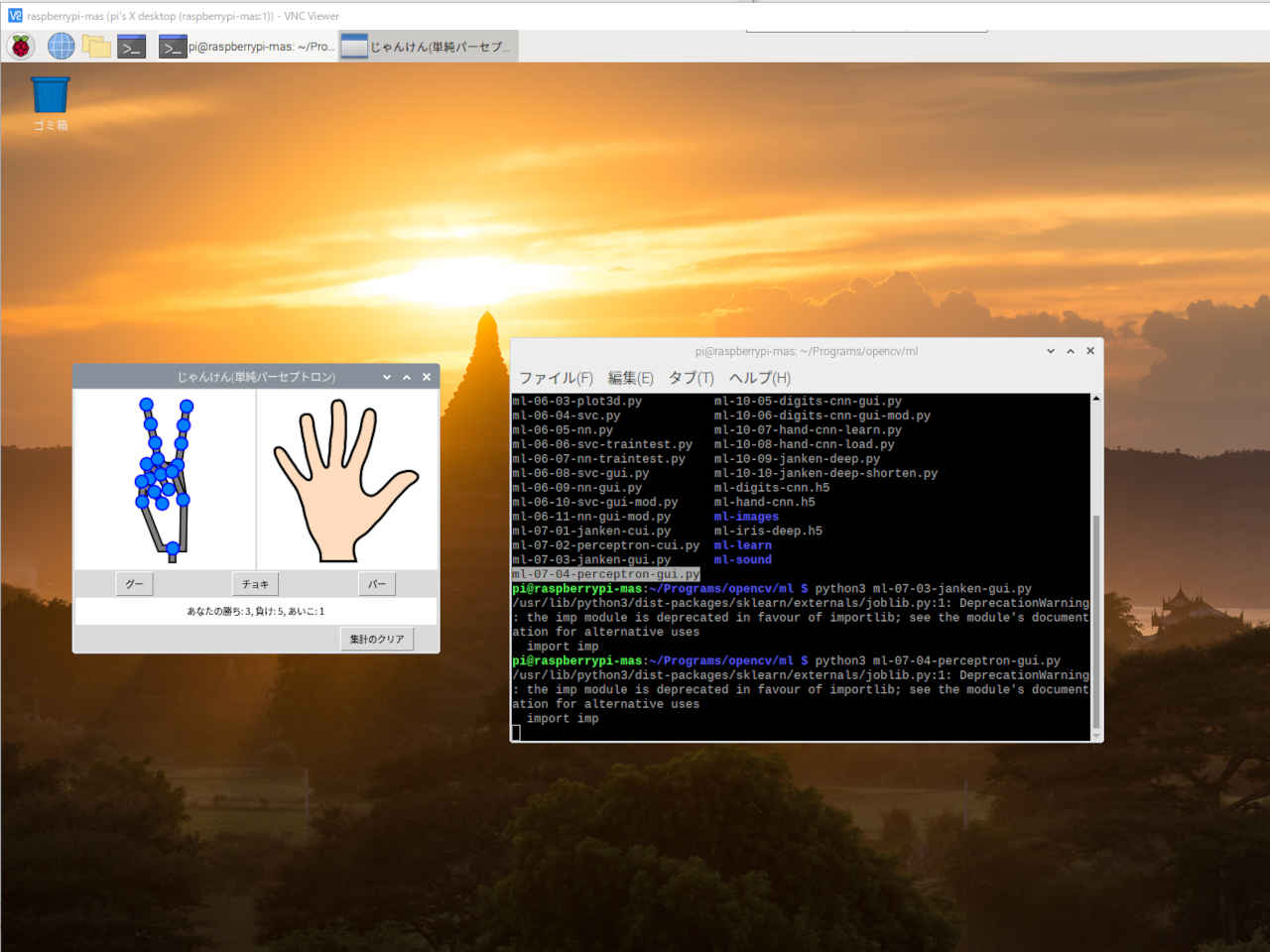
Task: Maximize the terminal window
Action: [x=1071, y=351]
